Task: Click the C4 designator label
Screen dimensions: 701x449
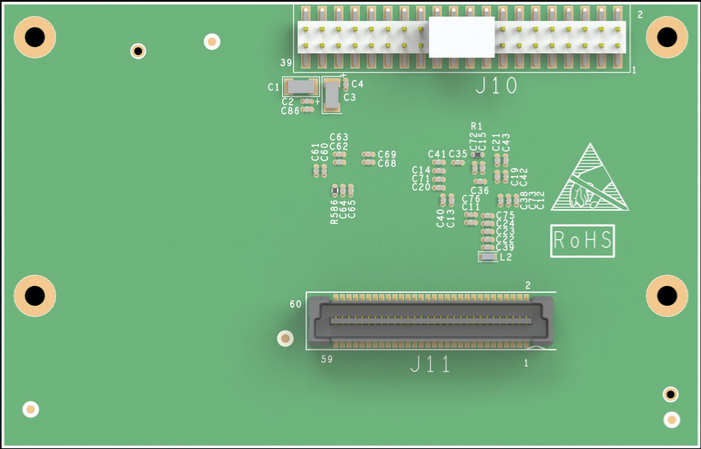Action: point(357,84)
